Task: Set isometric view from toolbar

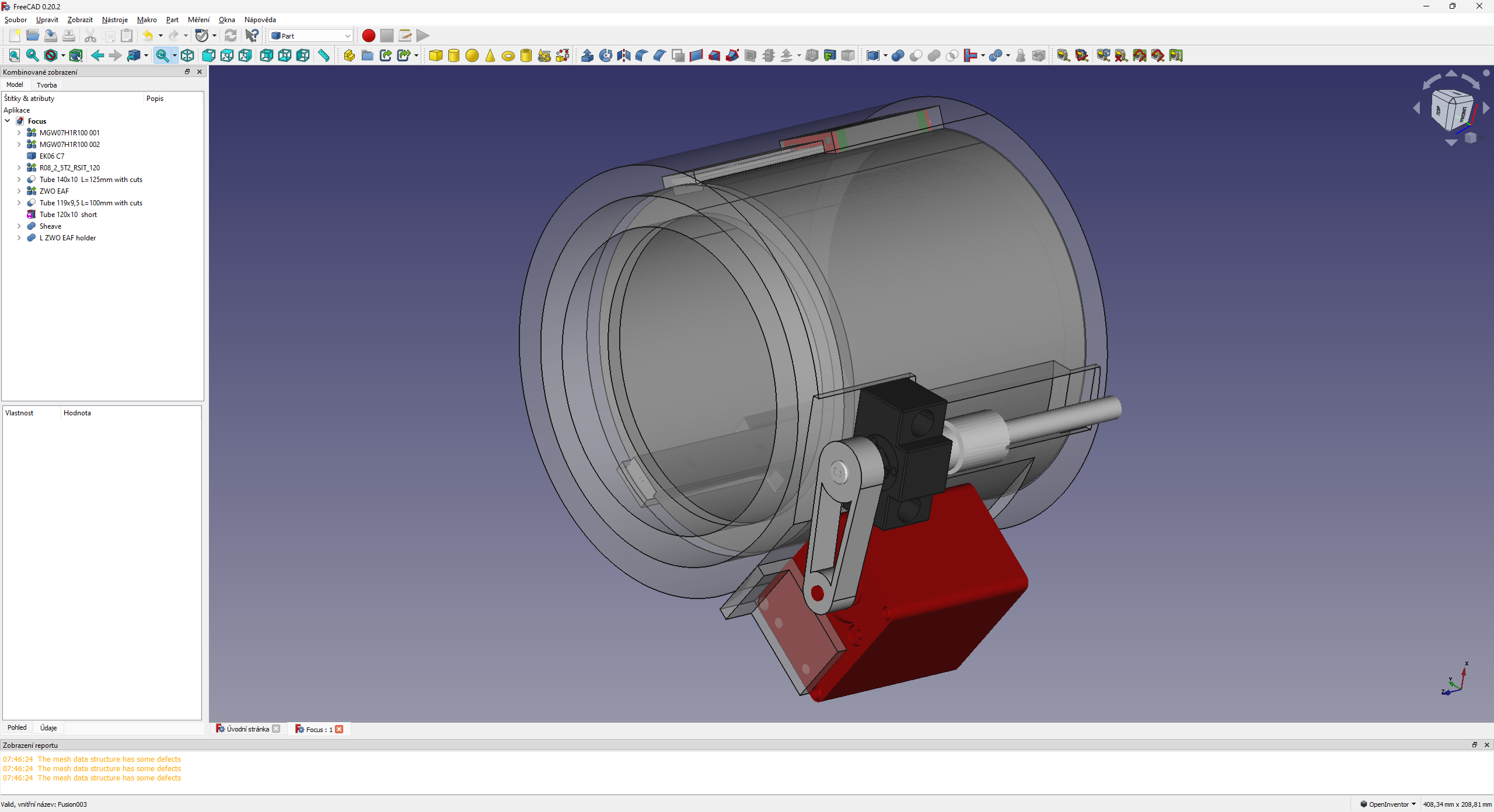Action: [x=187, y=55]
